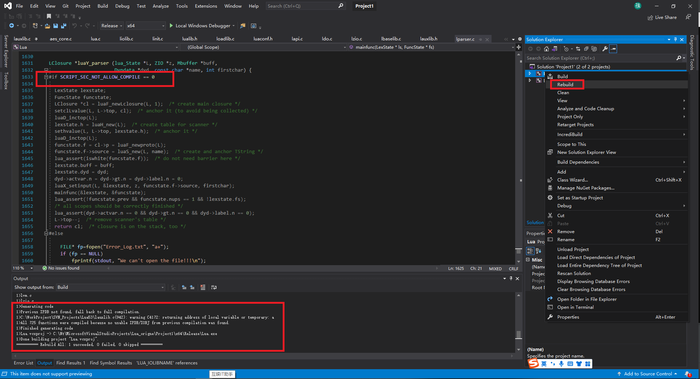Click the Collapse All icon in Solution Explorer

click(586, 49)
